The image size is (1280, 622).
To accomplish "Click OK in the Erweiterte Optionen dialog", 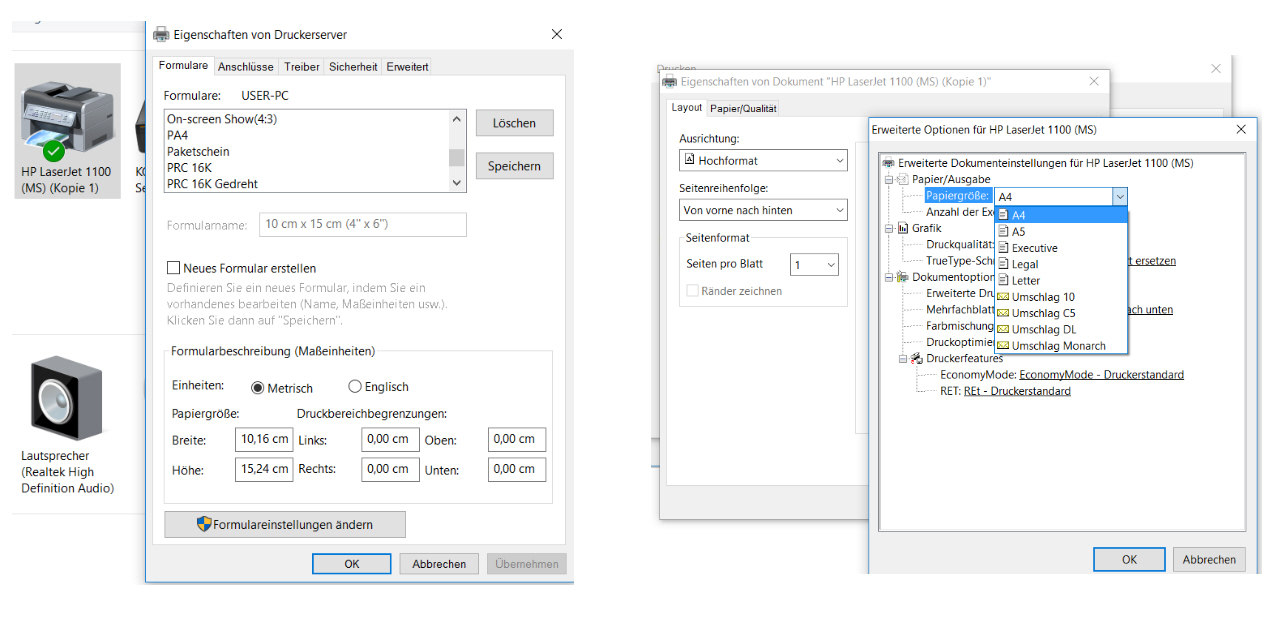I will (1129, 559).
